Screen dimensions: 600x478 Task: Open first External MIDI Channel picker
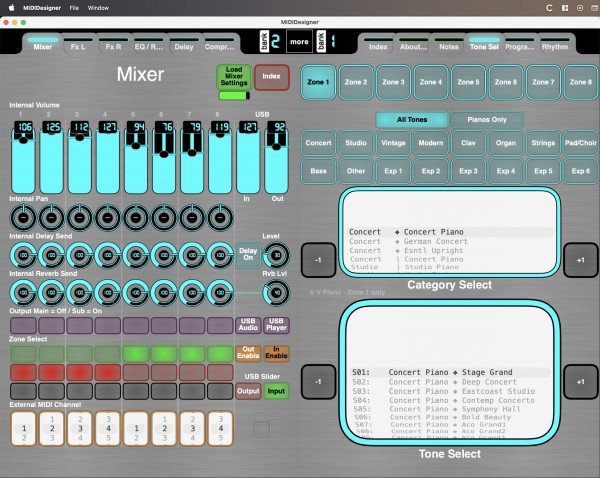pyautogui.click(x=23, y=429)
